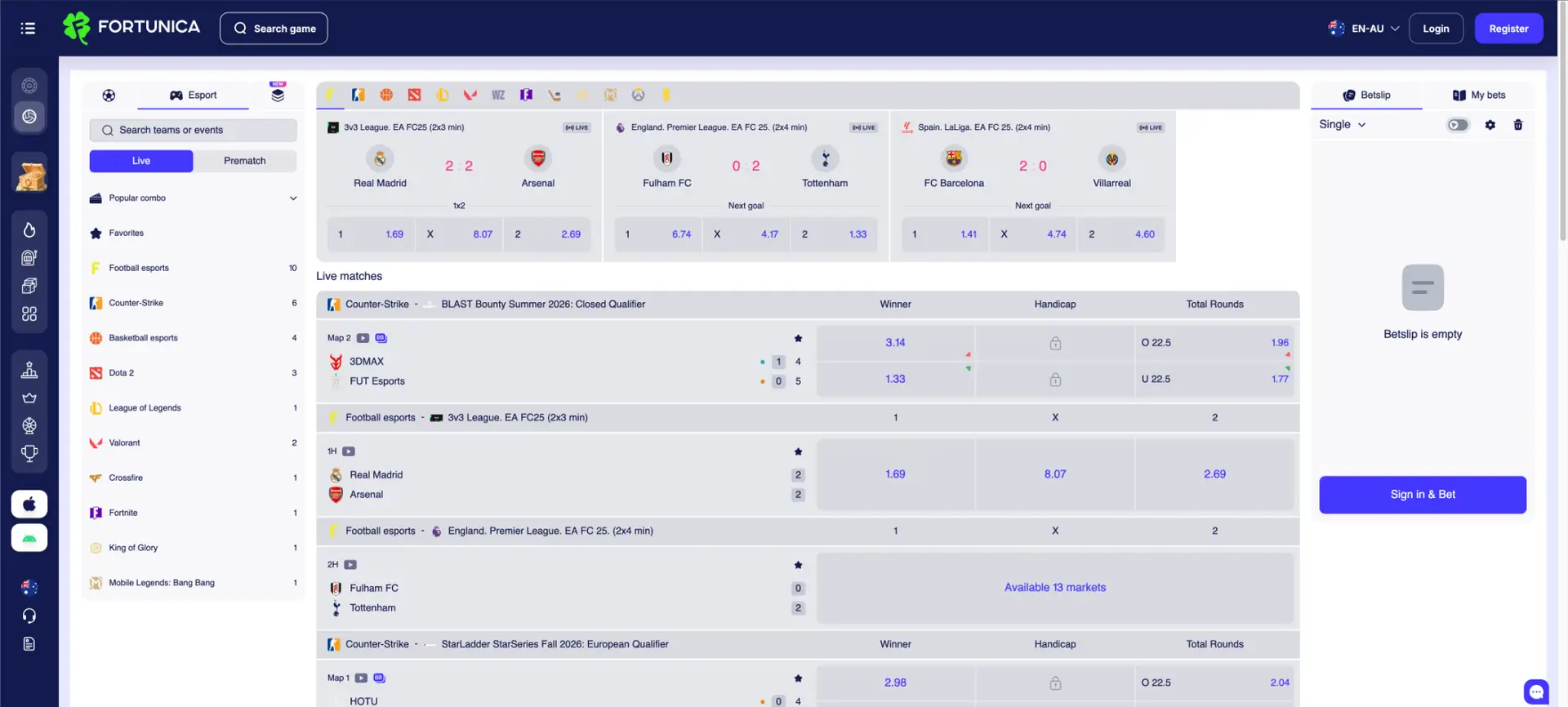1568x707 pixels.
Task: Favorite the 3DMAX vs FUT Esports match star
Action: tap(798, 338)
